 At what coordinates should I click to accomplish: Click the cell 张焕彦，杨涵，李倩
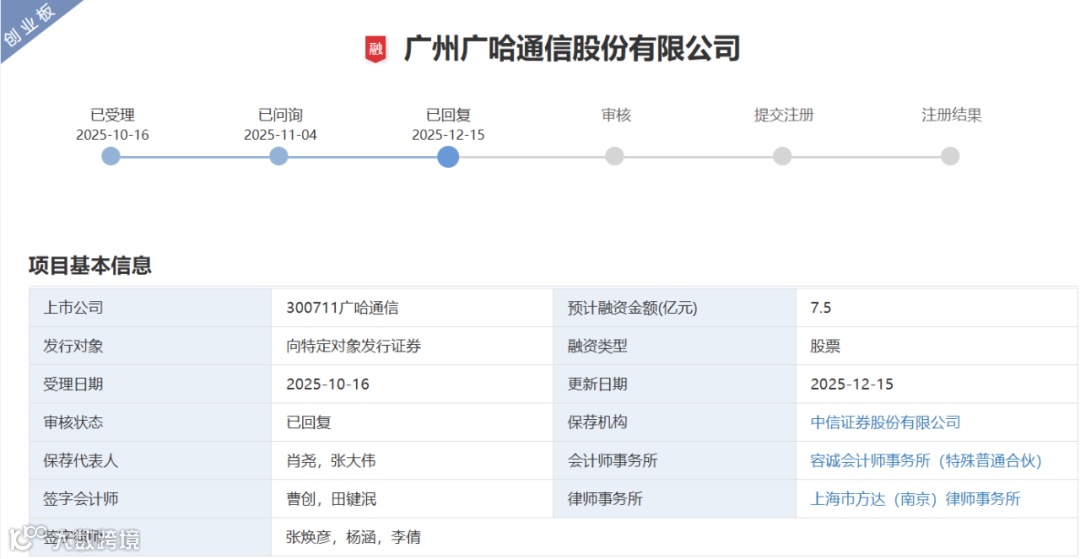tap(353, 537)
